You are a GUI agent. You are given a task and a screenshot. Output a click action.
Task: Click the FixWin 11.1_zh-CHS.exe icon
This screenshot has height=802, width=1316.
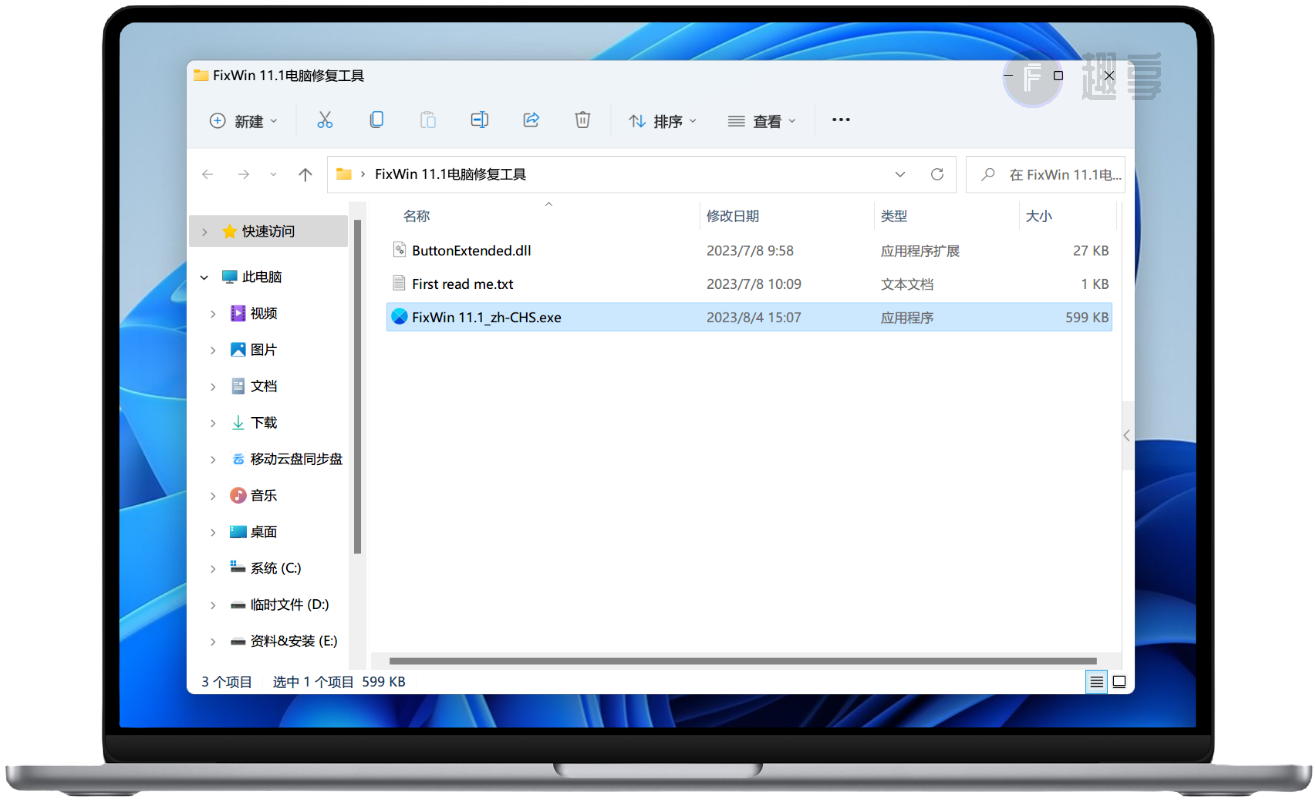[399, 317]
